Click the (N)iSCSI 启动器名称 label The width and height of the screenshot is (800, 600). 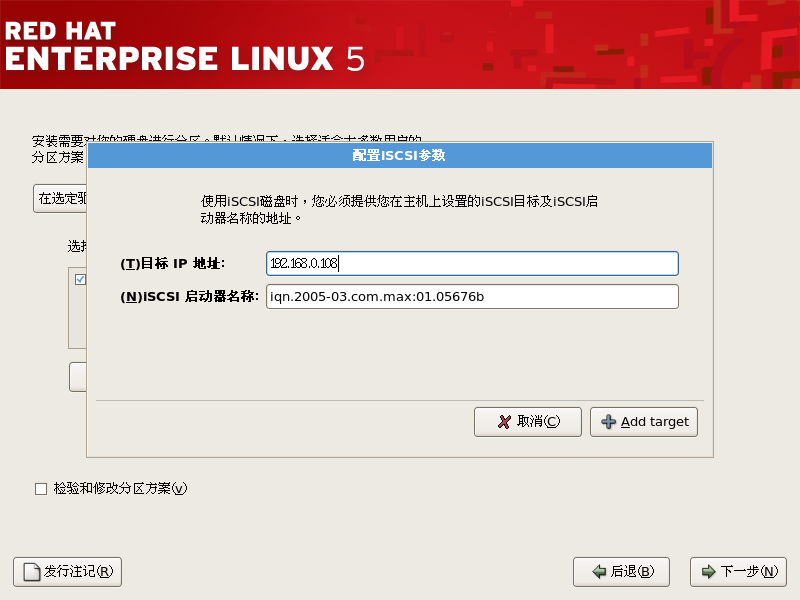189,296
